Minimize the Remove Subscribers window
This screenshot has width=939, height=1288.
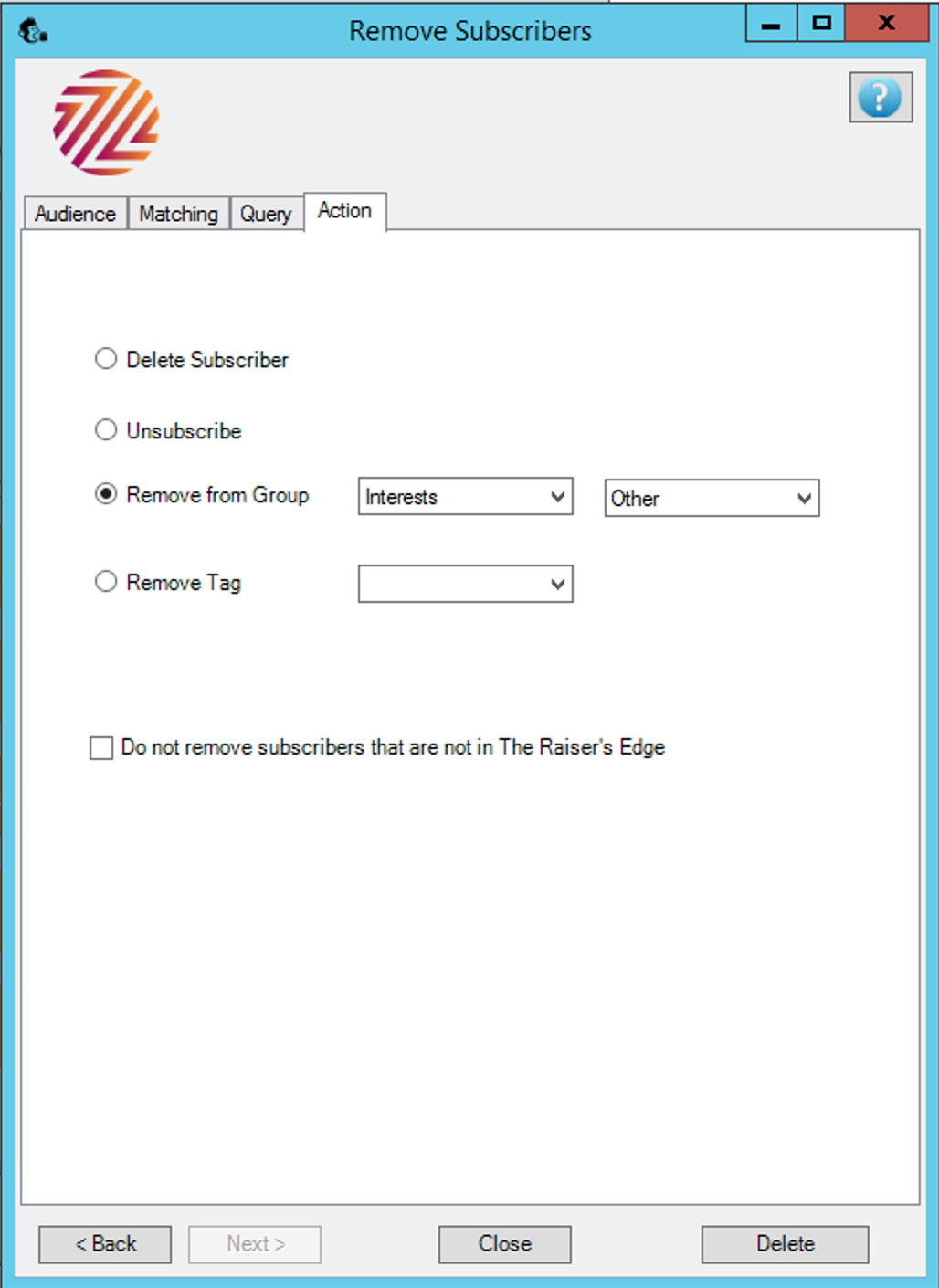[x=771, y=23]
